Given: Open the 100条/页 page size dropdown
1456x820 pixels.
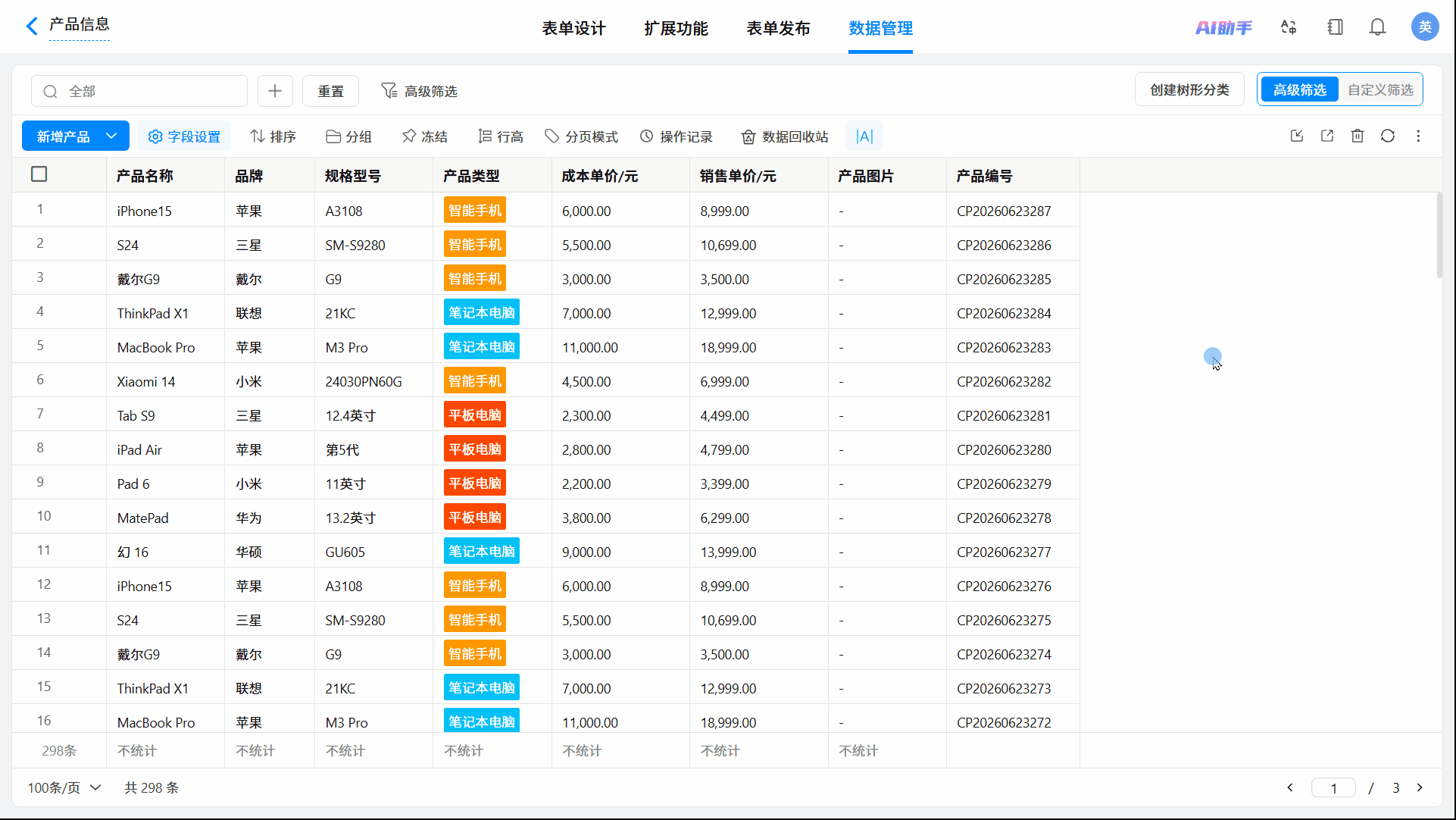Looking at the screenshot, I should tap(64, 788).
